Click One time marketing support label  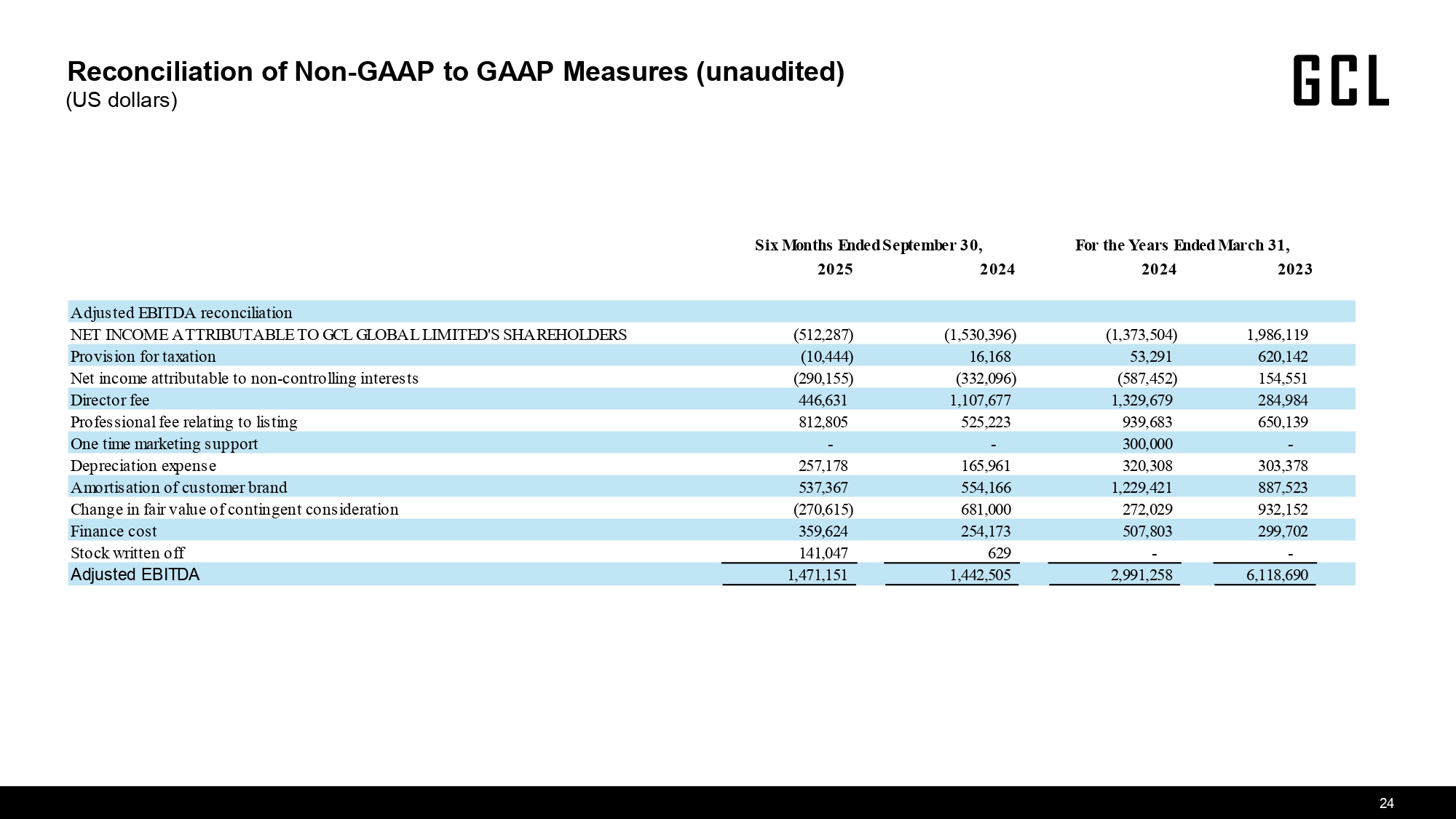click(164, 444)
